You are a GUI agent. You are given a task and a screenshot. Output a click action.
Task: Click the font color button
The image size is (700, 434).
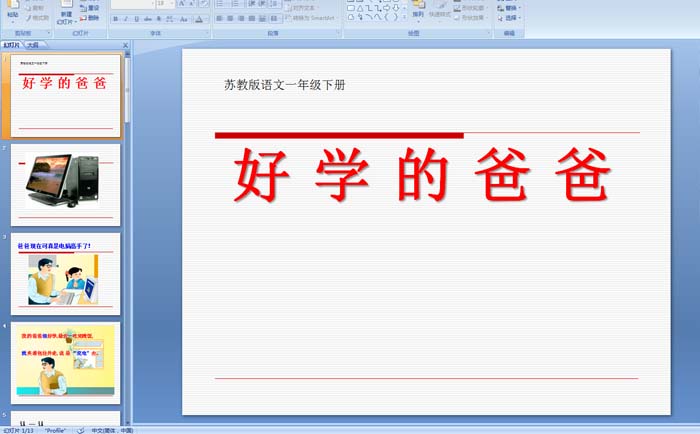199,19
